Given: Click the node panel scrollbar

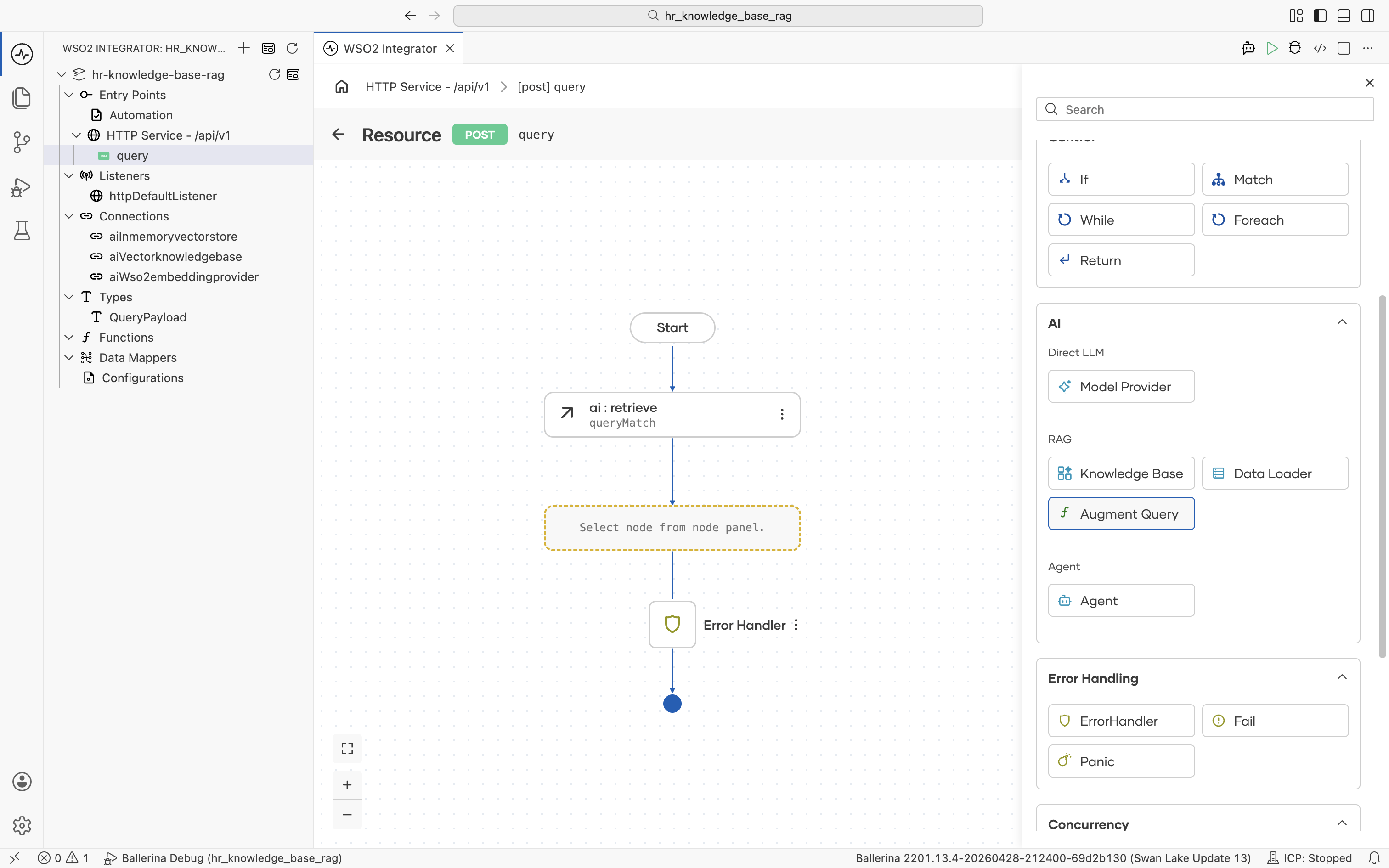Looking at the screenshot, I should pyautogui.click(x=1382, y=477).
